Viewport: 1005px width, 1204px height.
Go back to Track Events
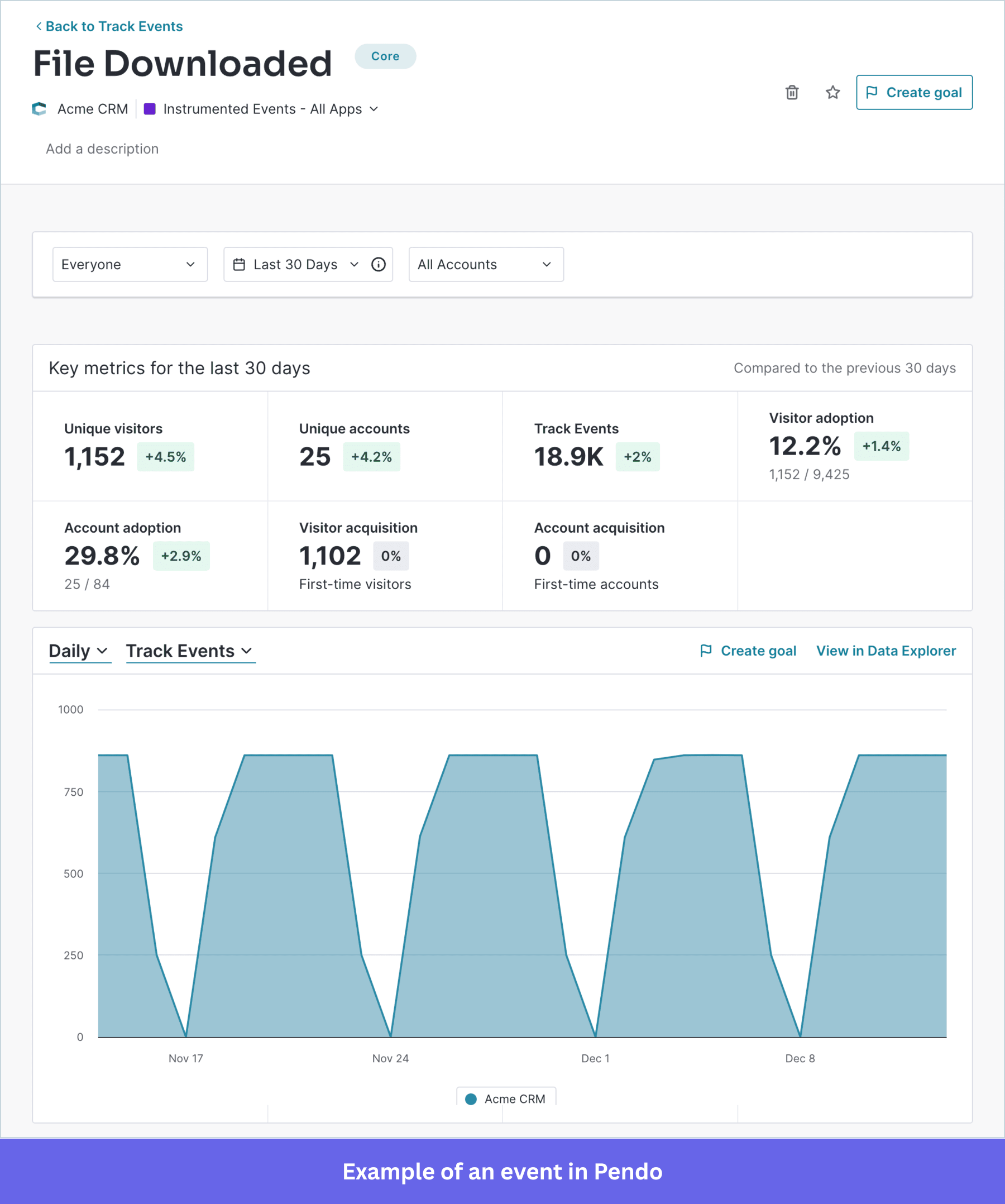pos(109,26)
